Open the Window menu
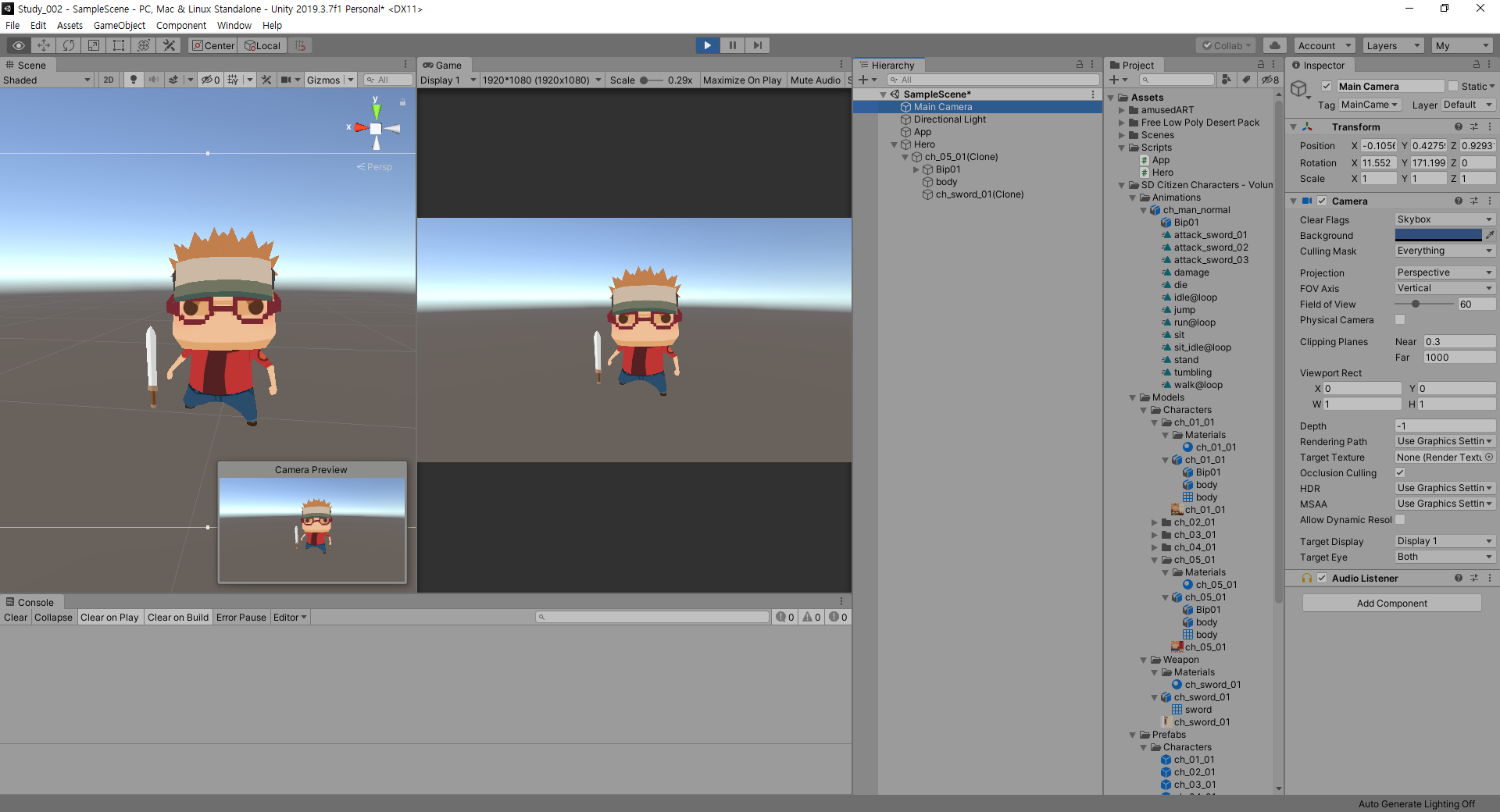The image size is (1500, 812). (x=234, y=25)
